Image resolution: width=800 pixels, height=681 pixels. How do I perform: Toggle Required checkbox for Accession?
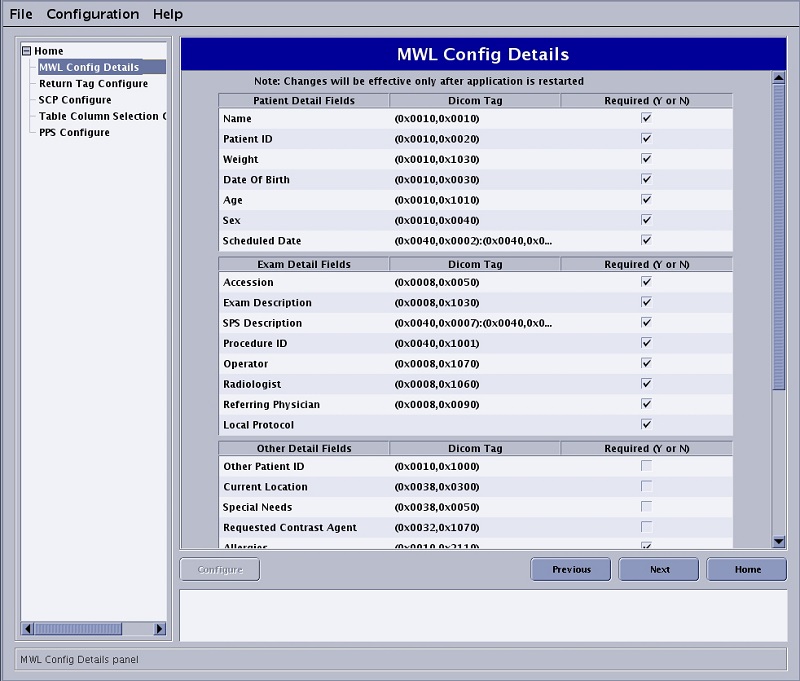pyautogui.click(x=646, y=282)
